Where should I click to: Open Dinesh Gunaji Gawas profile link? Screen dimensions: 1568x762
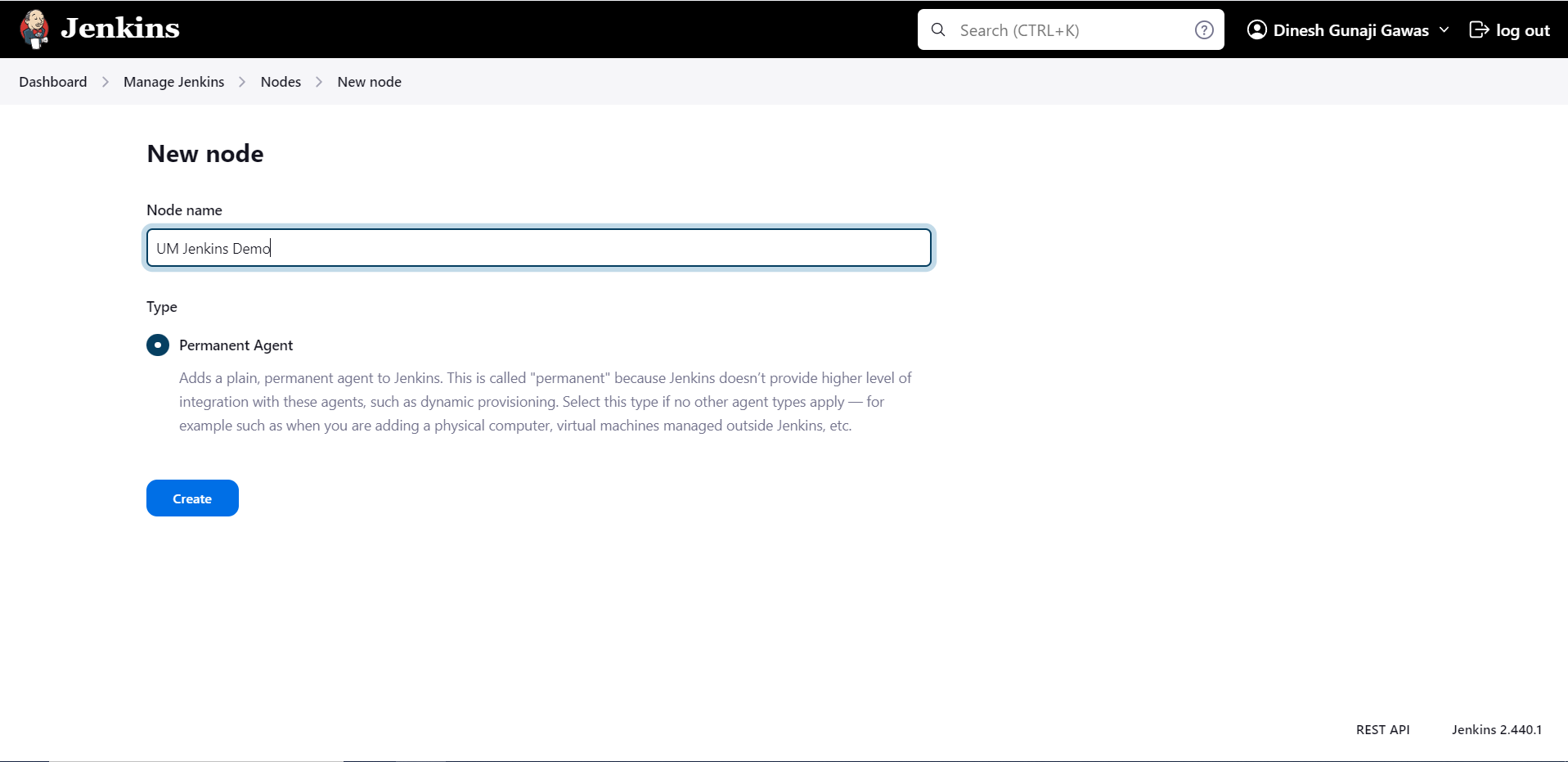pos(1350,30)
